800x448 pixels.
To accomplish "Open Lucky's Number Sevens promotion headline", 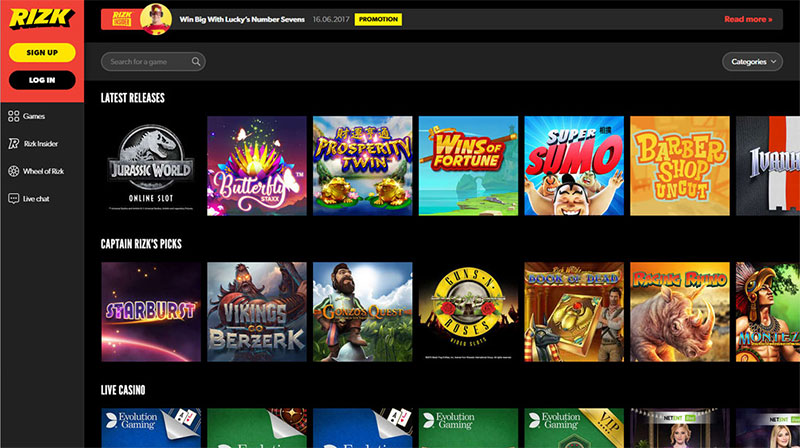I will point(242,19).
